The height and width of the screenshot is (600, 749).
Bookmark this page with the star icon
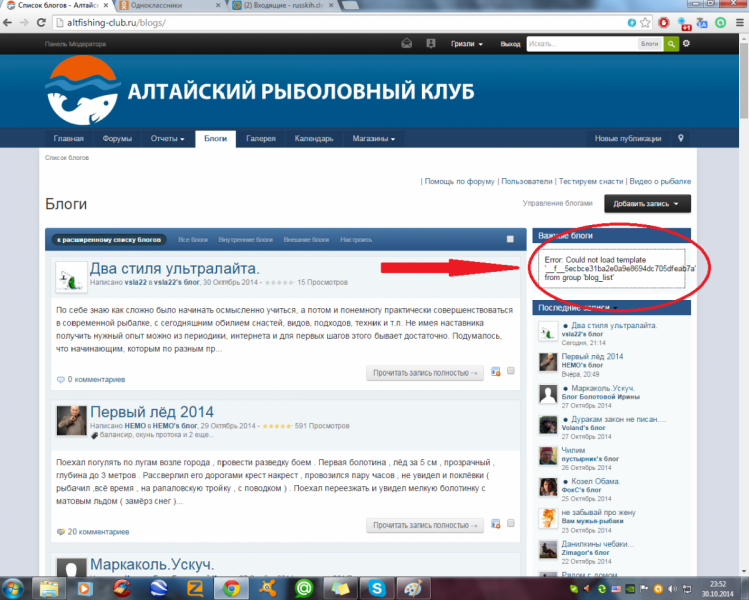pyautogui.click(x=645, y=22)
